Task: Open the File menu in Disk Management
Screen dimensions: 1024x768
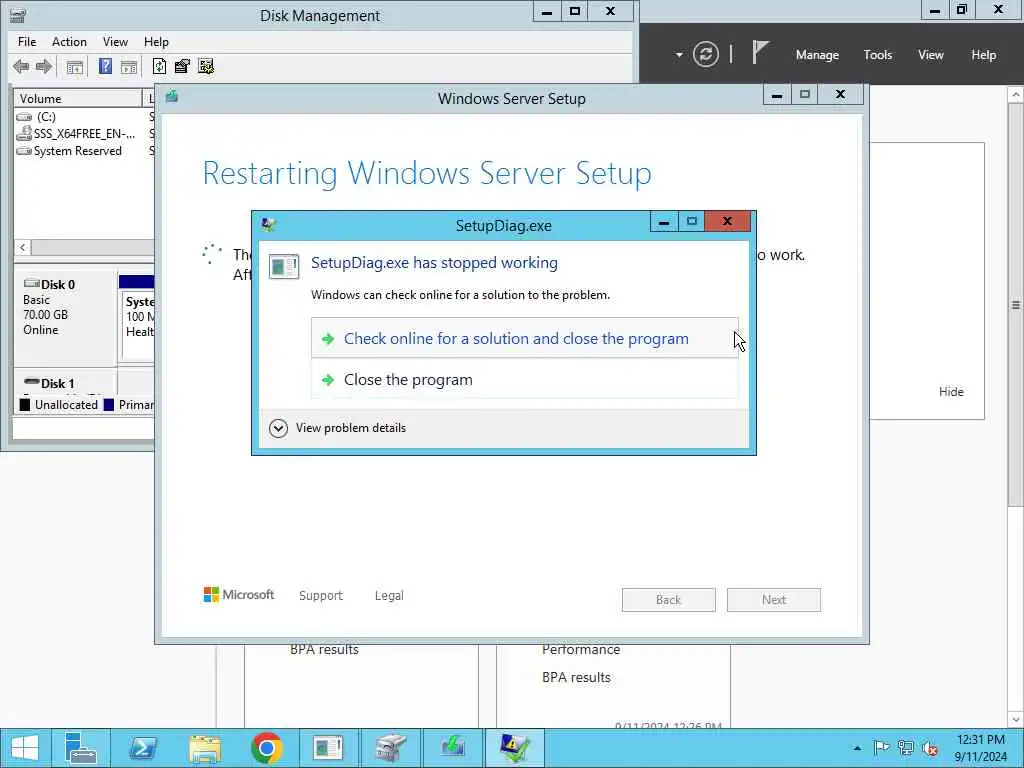Action: (27, 42)
